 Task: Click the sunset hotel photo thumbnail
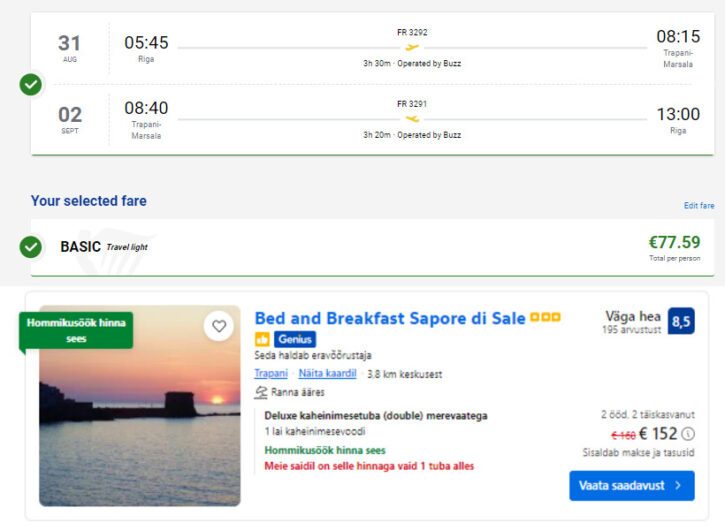[x=140, y=406]
